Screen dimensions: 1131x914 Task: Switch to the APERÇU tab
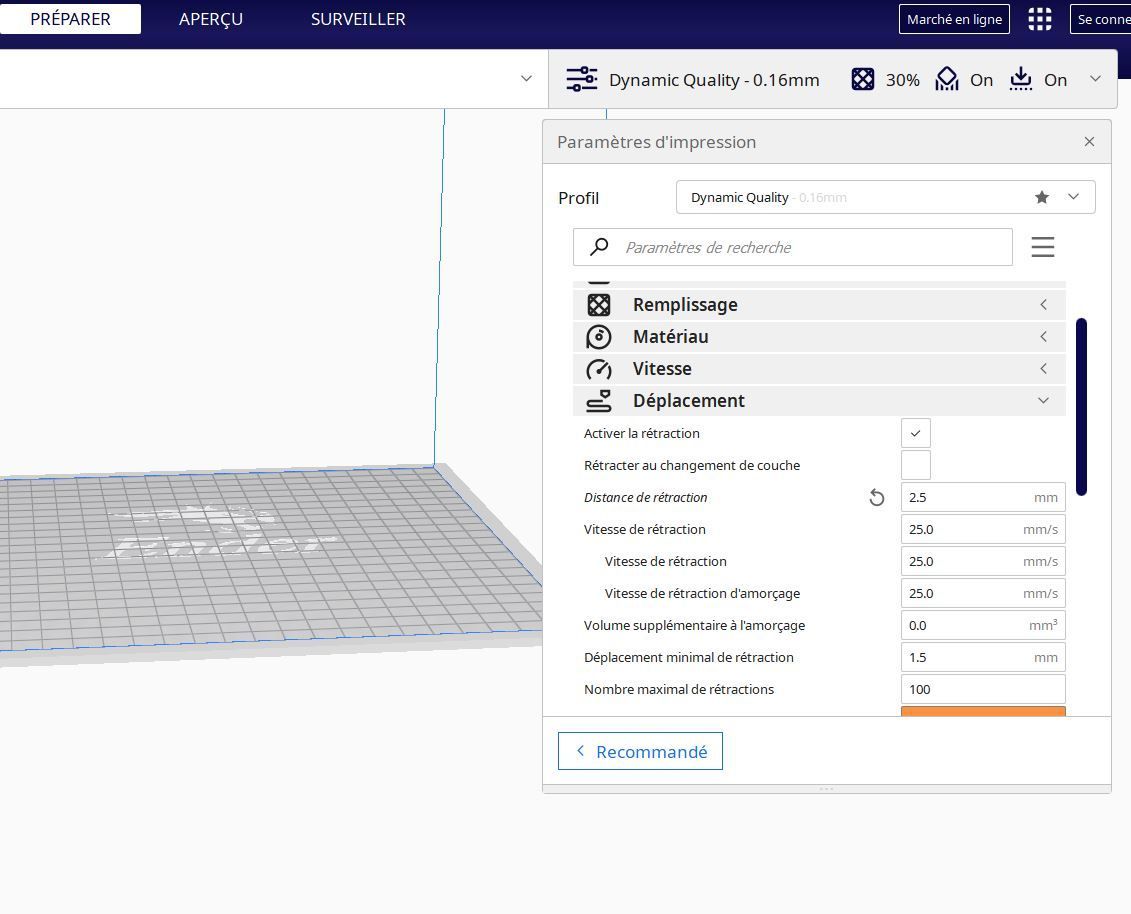click(211, 19)
